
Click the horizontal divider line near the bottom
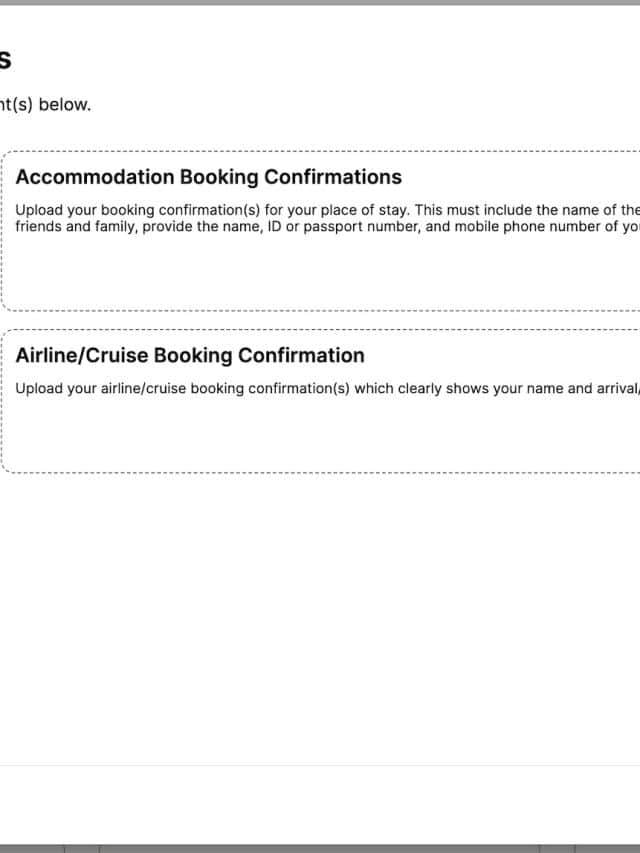(x=320, y=766)
